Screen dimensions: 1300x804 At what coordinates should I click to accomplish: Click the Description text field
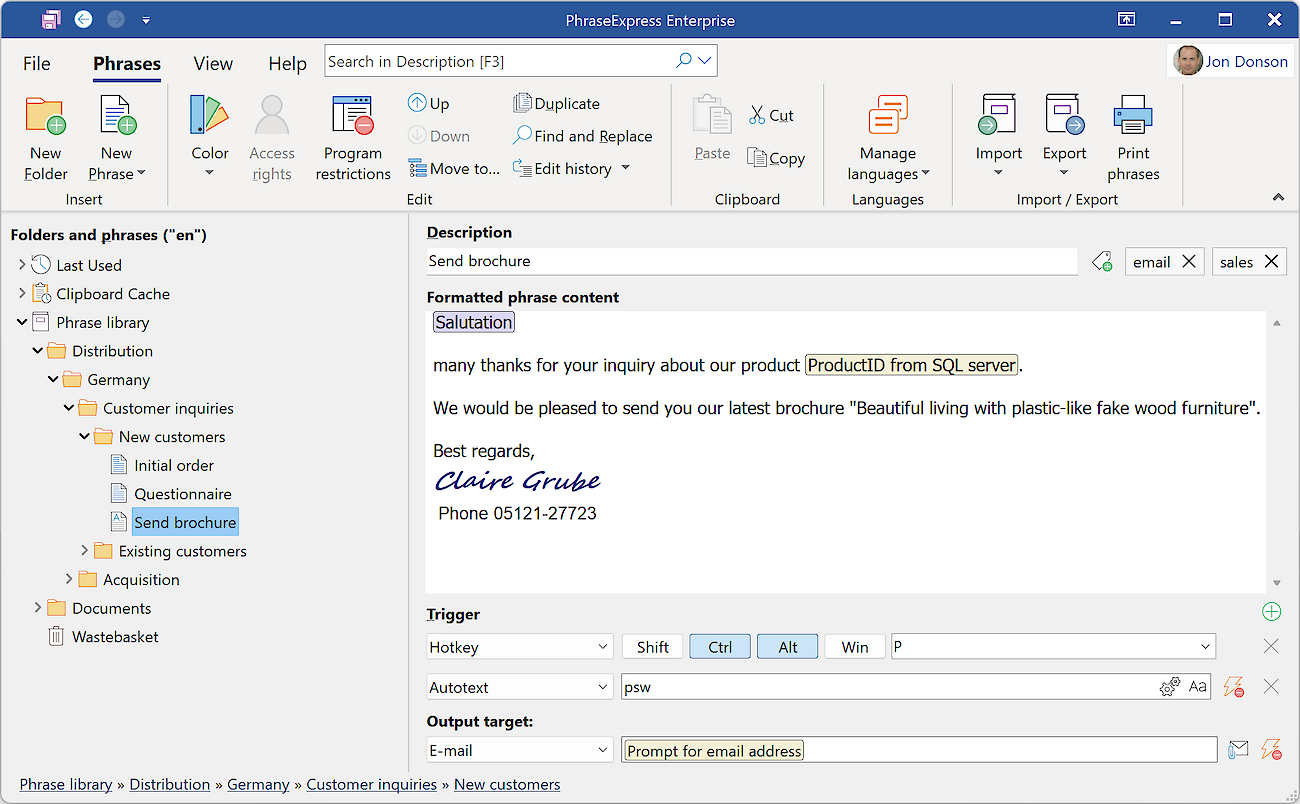tap(752, 261)
